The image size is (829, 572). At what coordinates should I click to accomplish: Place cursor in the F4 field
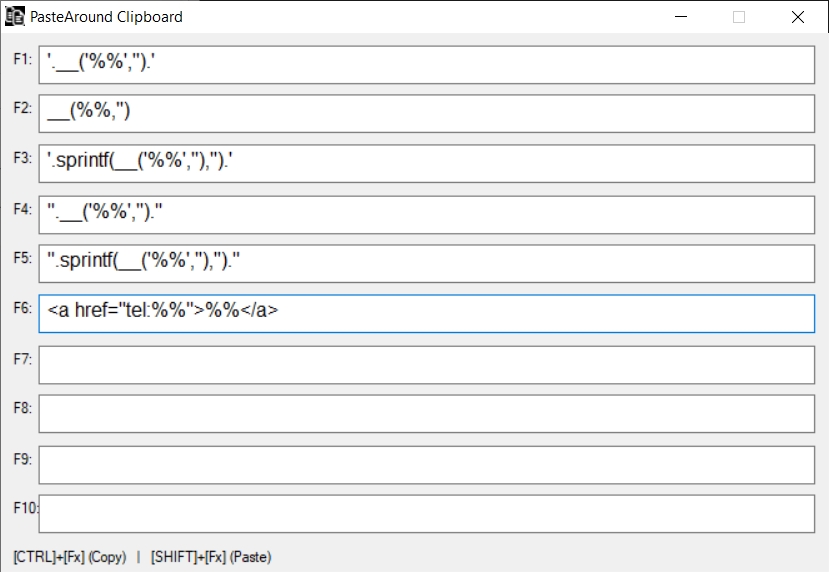pyautogui.click(x=427, y=214)
